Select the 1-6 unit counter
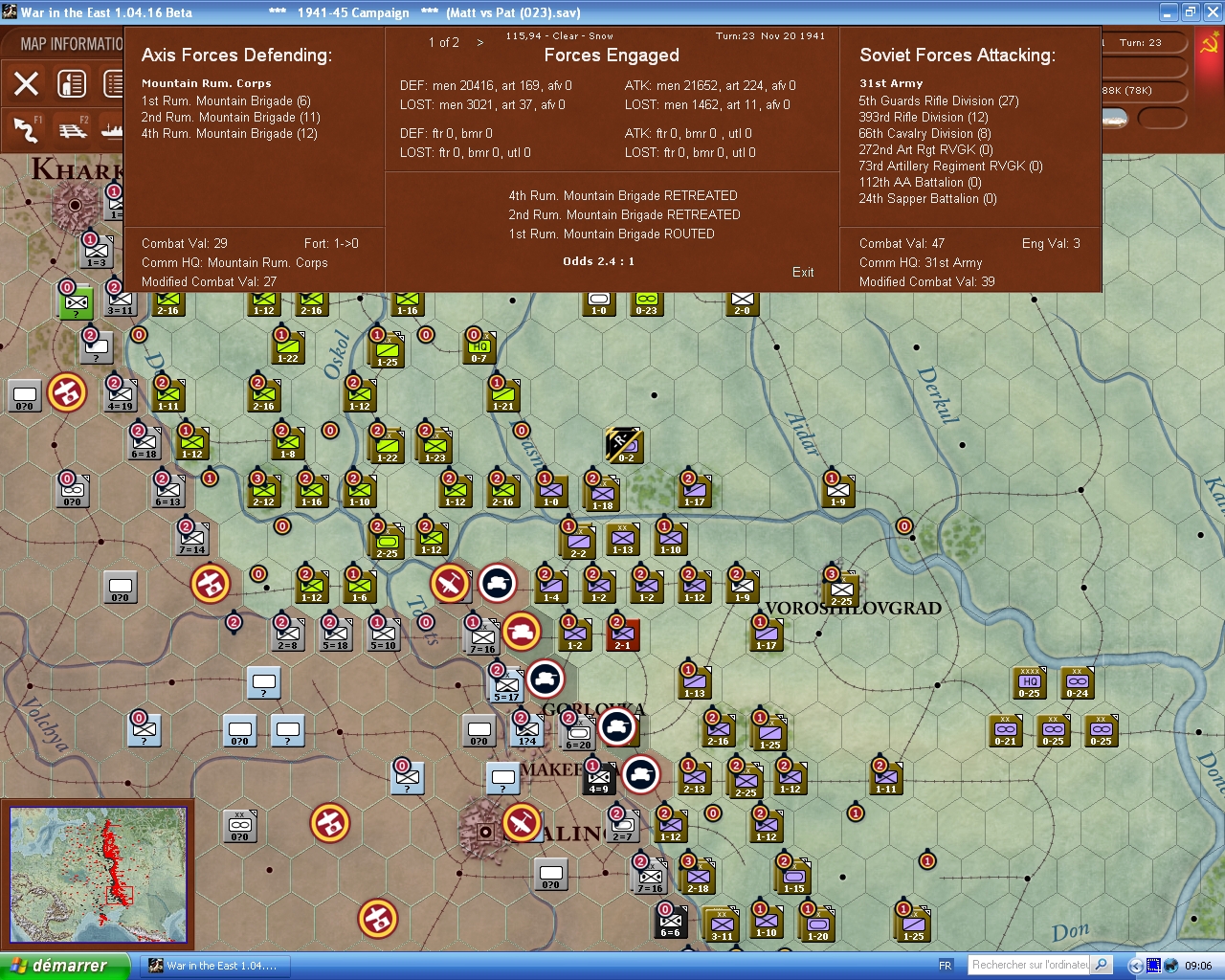Image resolution: width=1225 pixels, height=980 pixels. 360,587
